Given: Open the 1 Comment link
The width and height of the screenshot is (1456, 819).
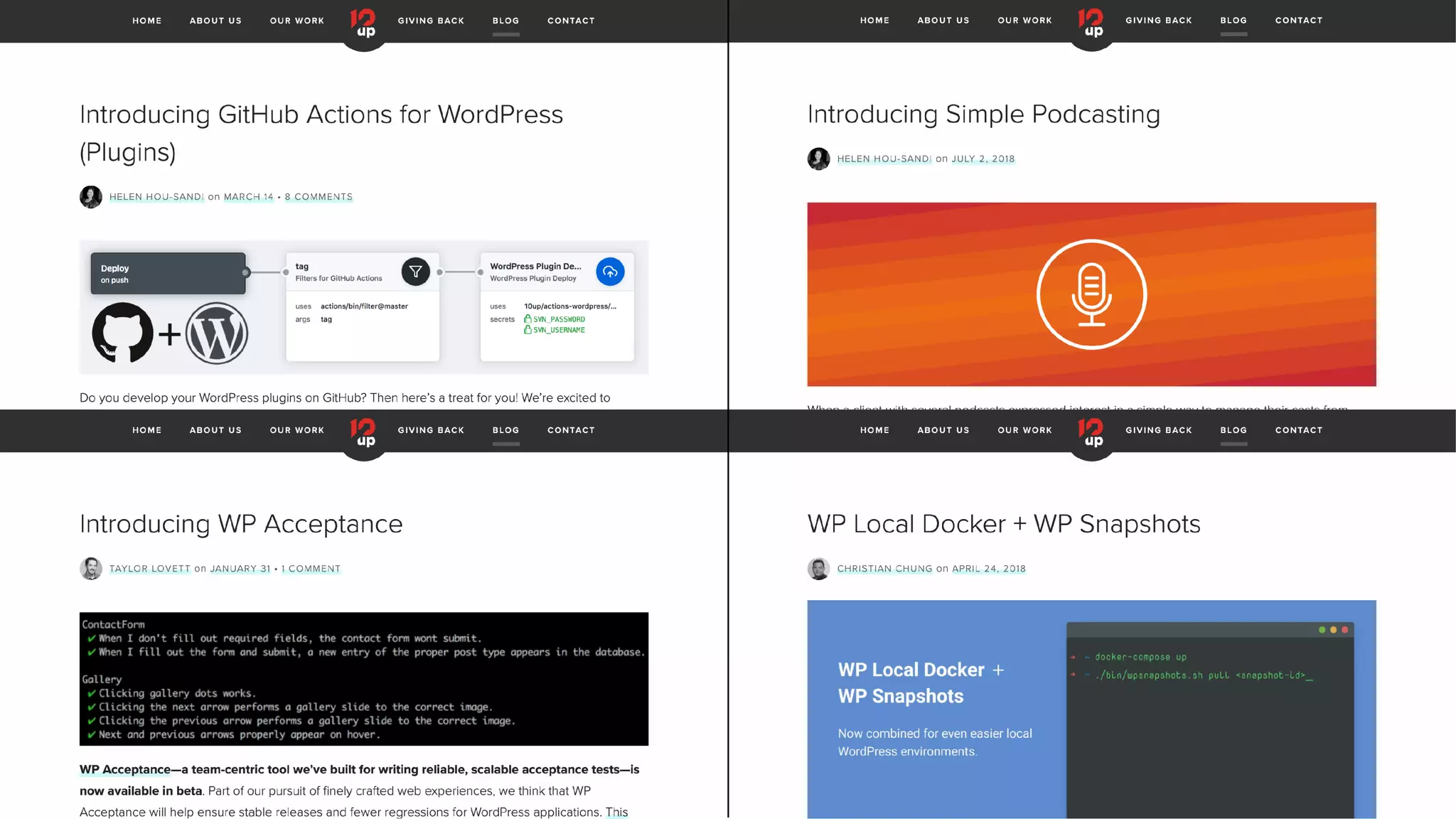Looking at the screenshot, I should (311, 569).
